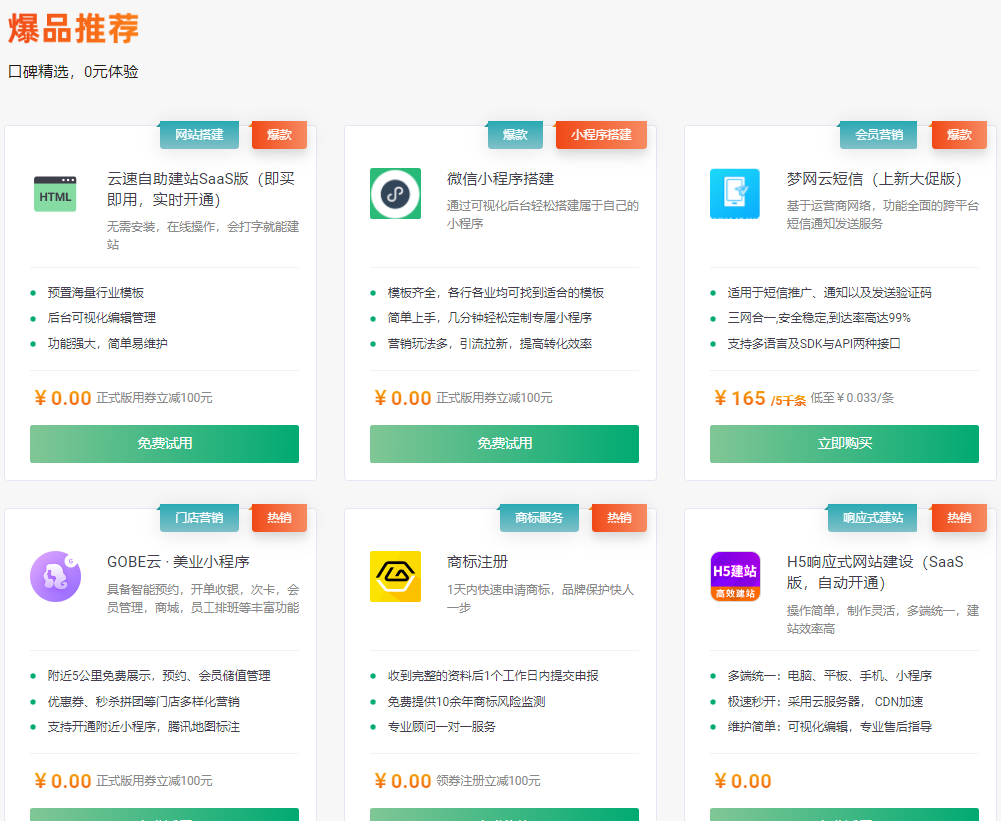This screenshot has width=1001, height=821.
Task: Click 支持多语言及SDK与API bullet
Action: point(814,343)
